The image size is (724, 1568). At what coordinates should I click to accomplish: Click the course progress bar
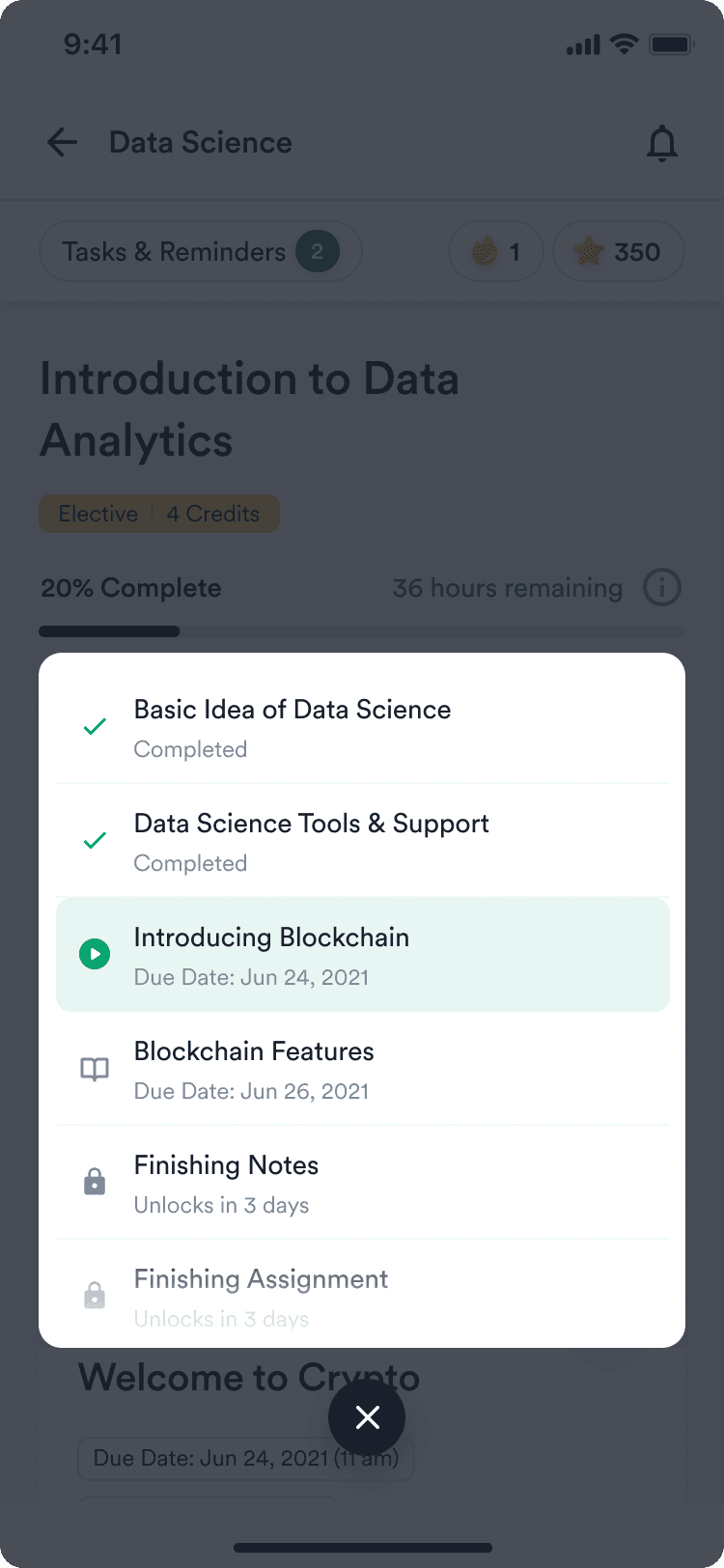point(362,631)
